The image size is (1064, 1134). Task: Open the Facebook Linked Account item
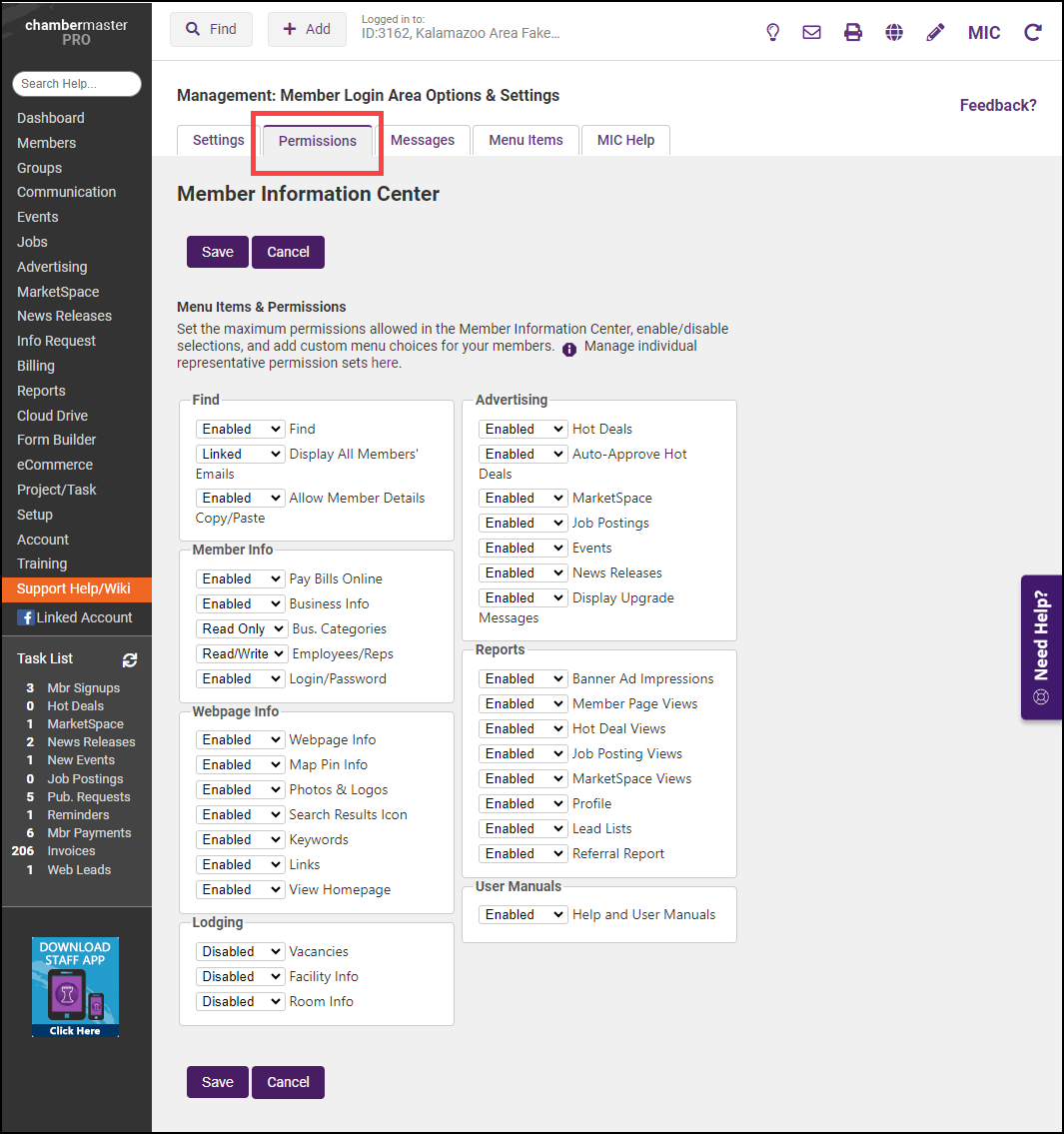(75, 617)
